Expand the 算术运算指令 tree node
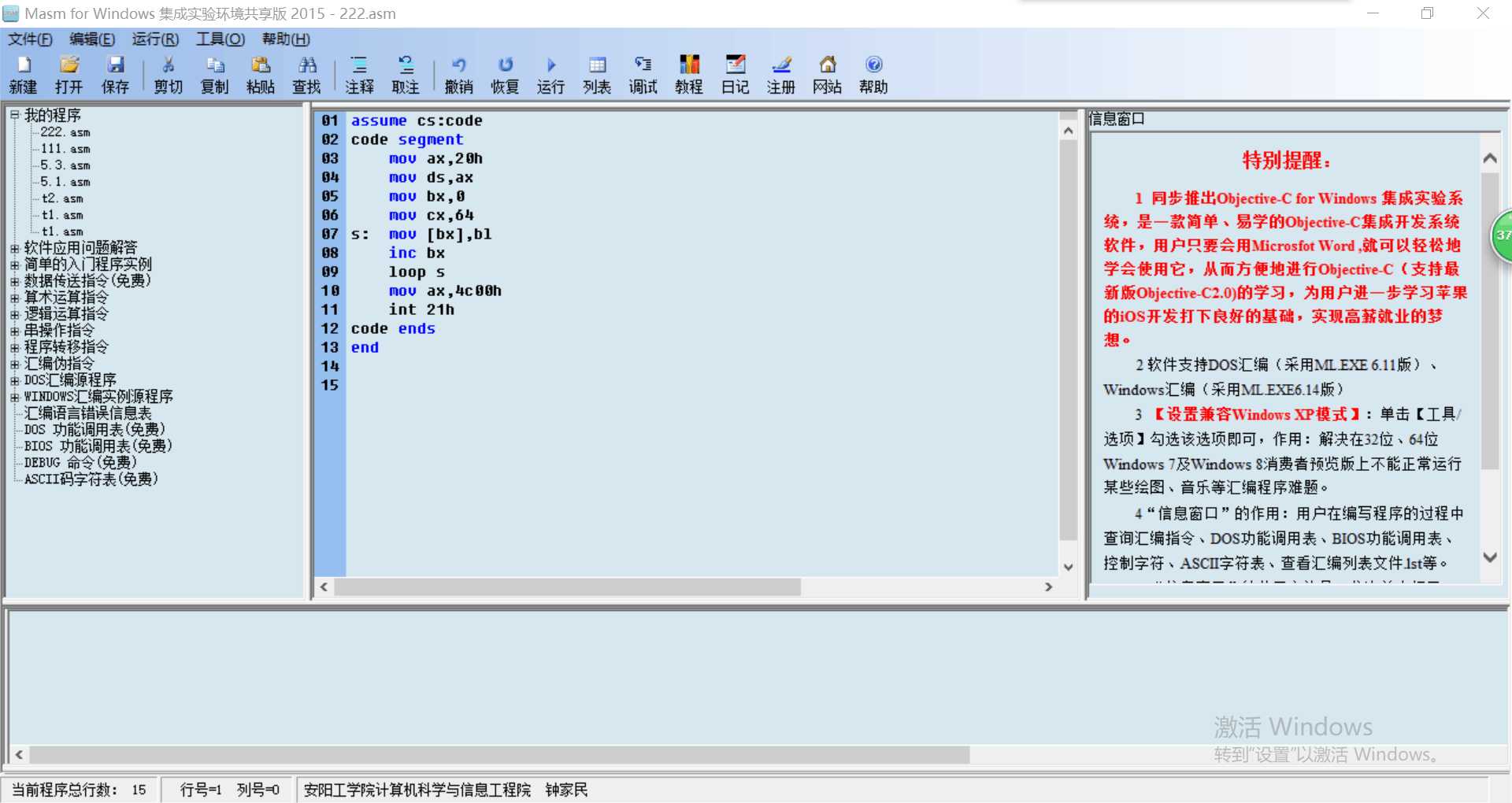 [14, 298]
